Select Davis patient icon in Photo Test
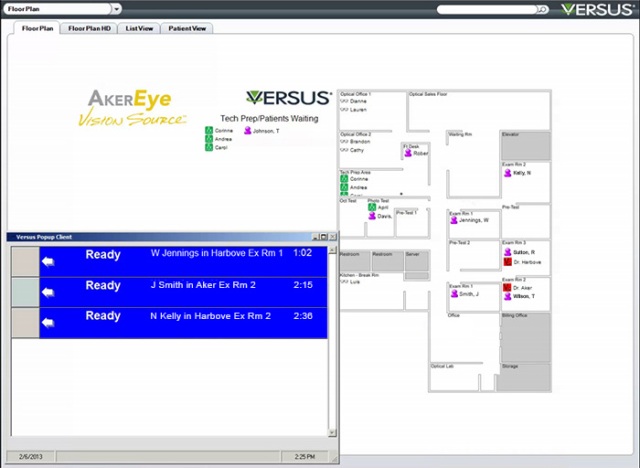 coord(372,216)
